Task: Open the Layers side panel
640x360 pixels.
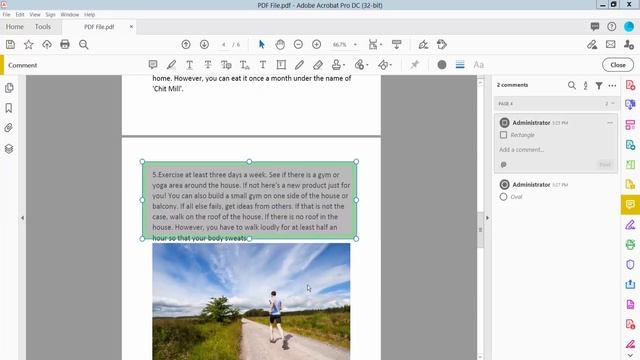Action: [x=9, y=149]
